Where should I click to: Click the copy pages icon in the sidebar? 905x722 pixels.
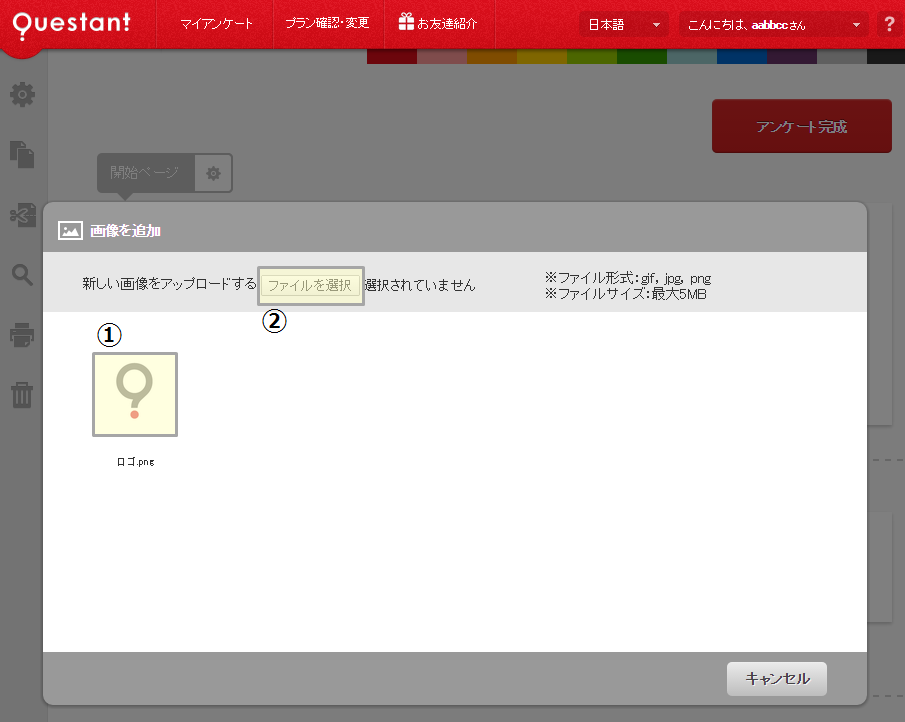[x=23, y=155]
